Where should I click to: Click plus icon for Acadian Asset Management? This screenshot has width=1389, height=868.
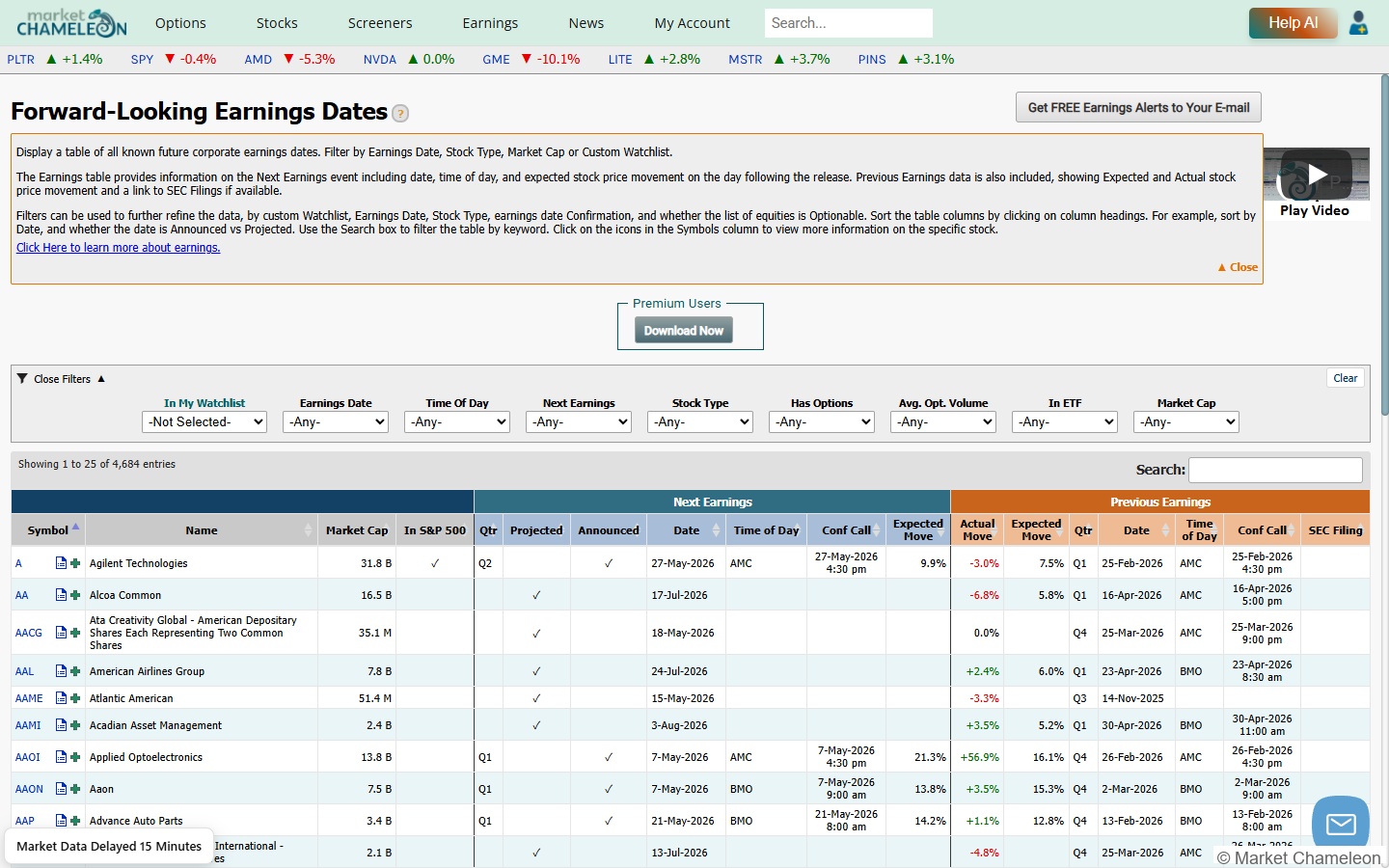pos(75,725)
